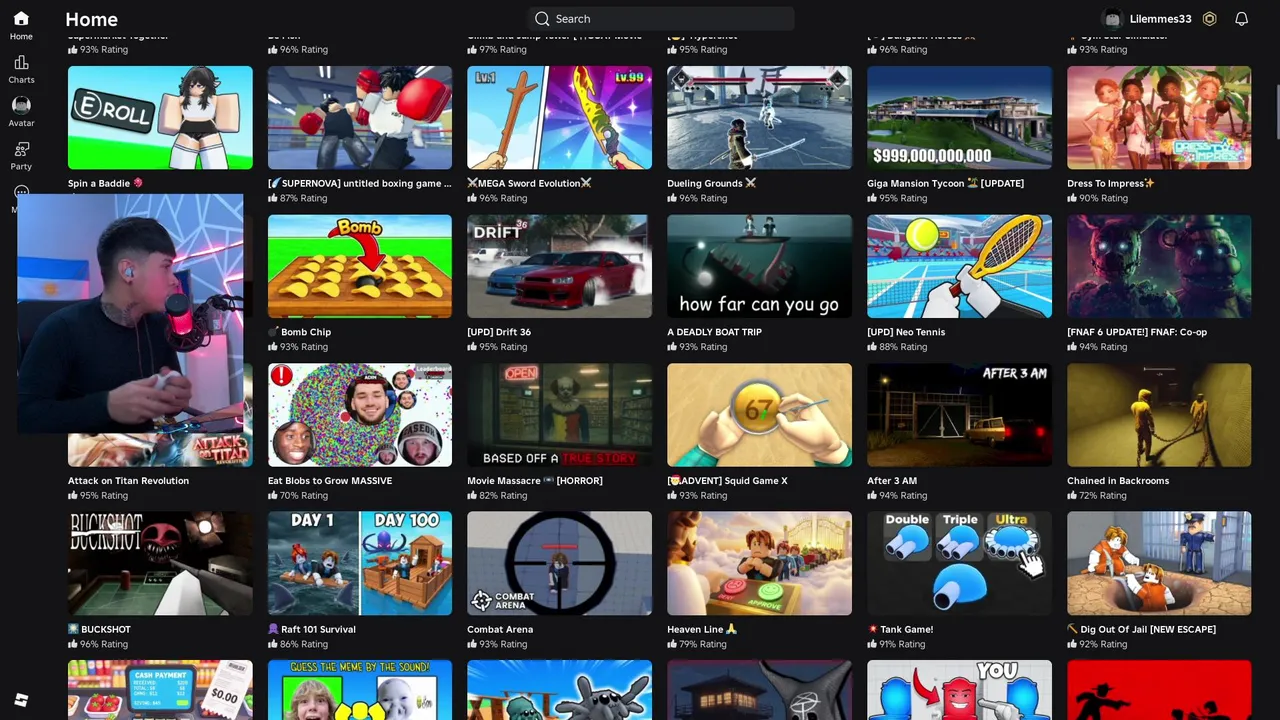1280x720 pixels.
Task: Click '70% Rating' under Eat Blobs
Action: [x=303, y=496]
